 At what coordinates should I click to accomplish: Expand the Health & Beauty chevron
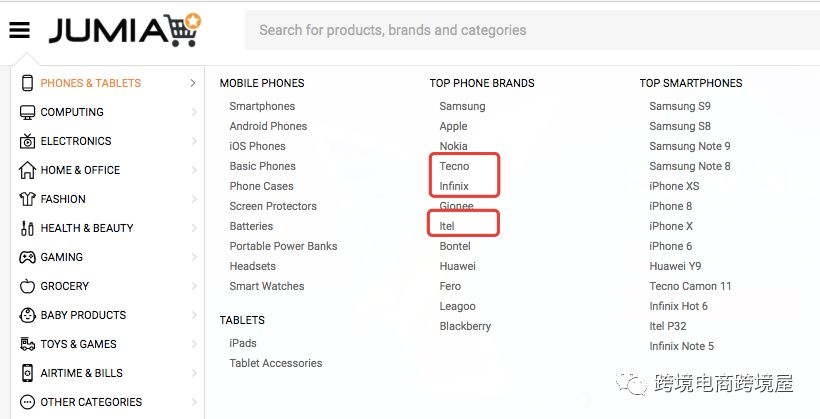pyautogui.click(x=194, y=228)
